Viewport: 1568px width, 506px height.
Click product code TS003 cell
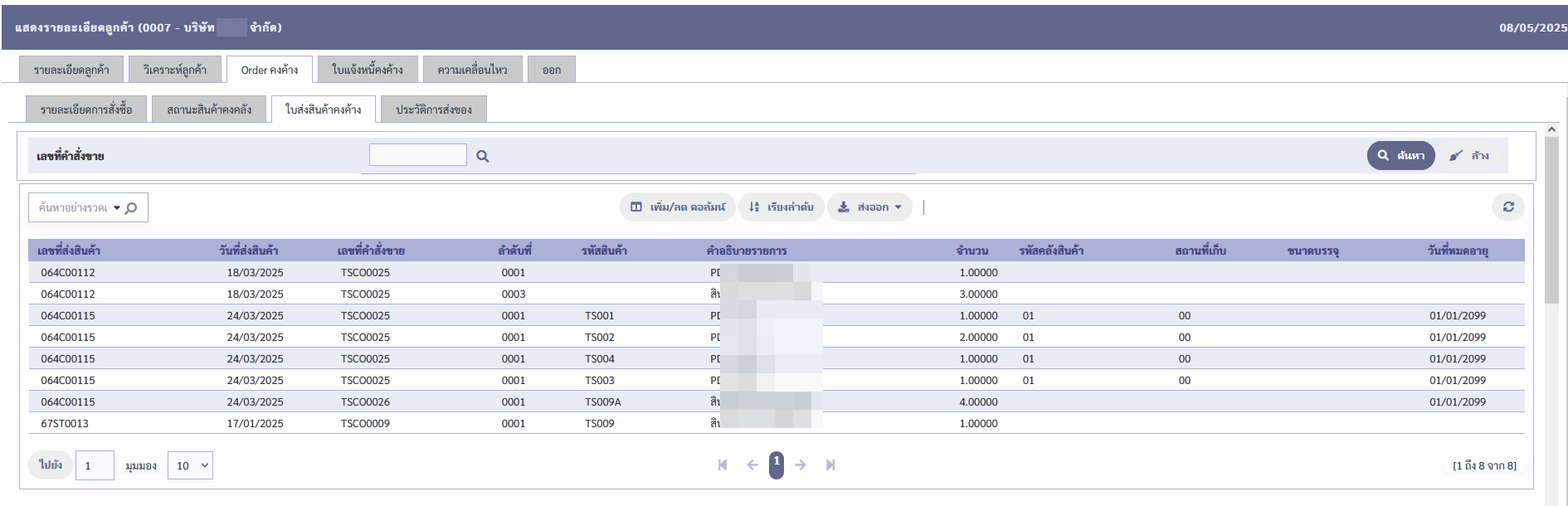[600, 380]
